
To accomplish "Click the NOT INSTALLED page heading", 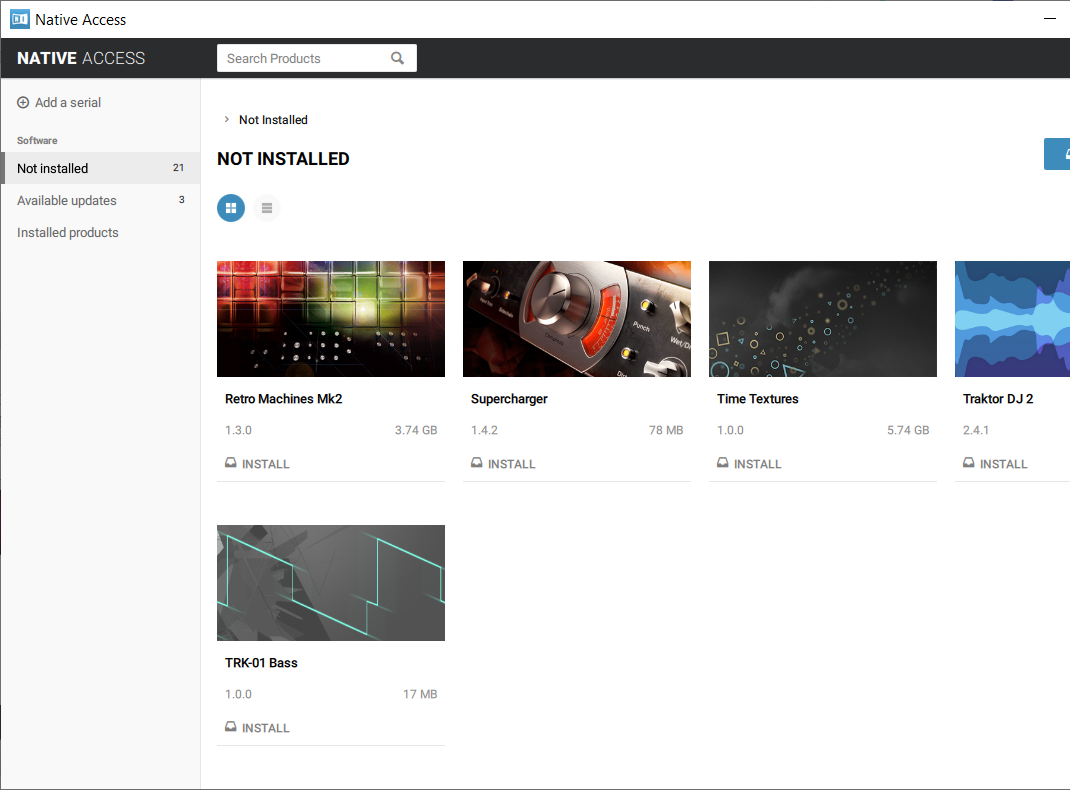I will [x=283, y=158].
